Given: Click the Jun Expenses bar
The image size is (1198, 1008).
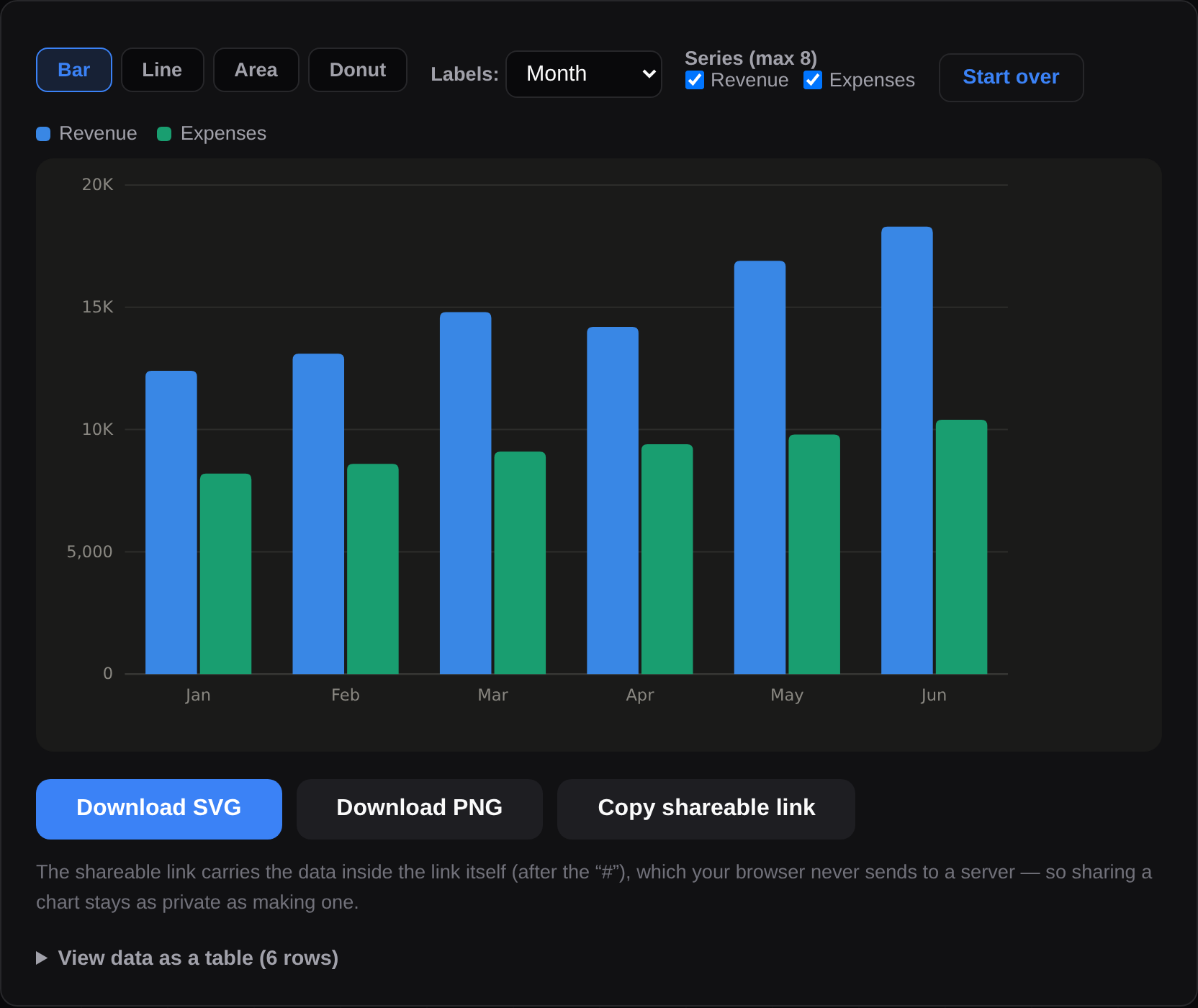Looking at the screenshot, I should 962,547.
